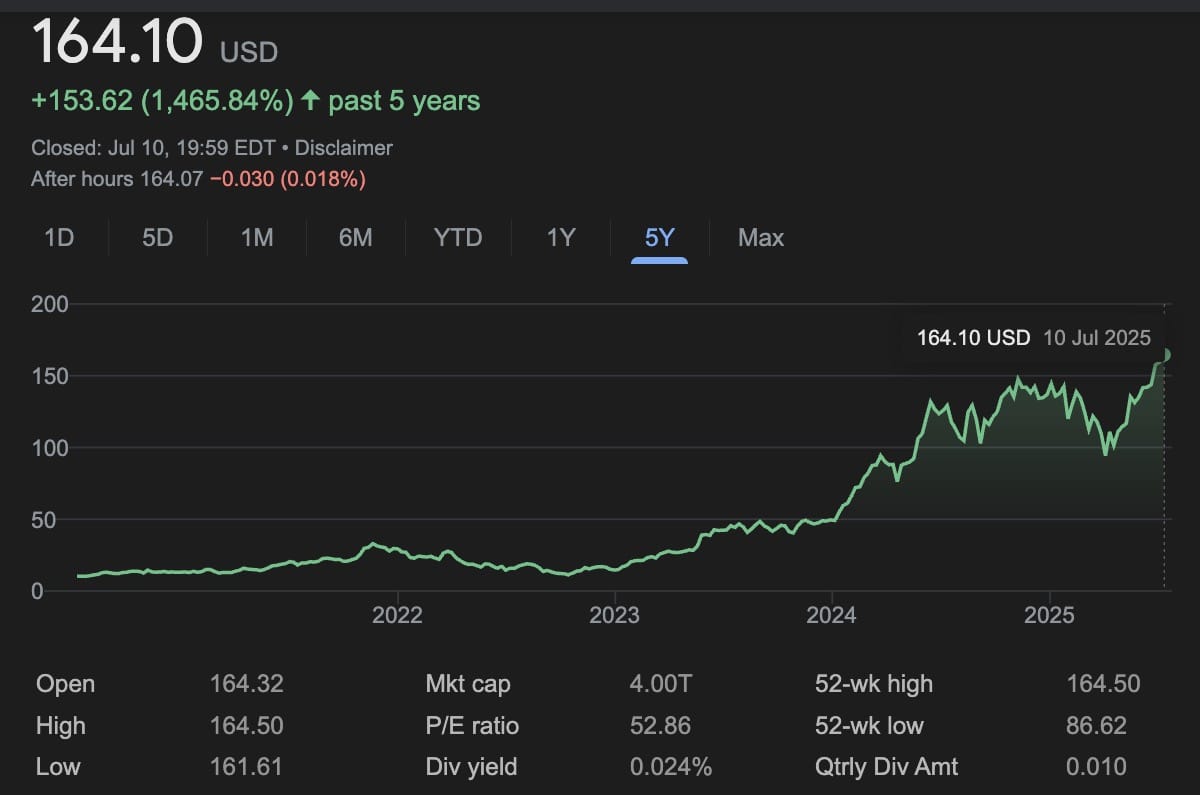Click the 2025 label on the x-axis
Image resolution: width=1200 pixels, height=795 pixels.
pyautogui.click(x=1050, y=615)
